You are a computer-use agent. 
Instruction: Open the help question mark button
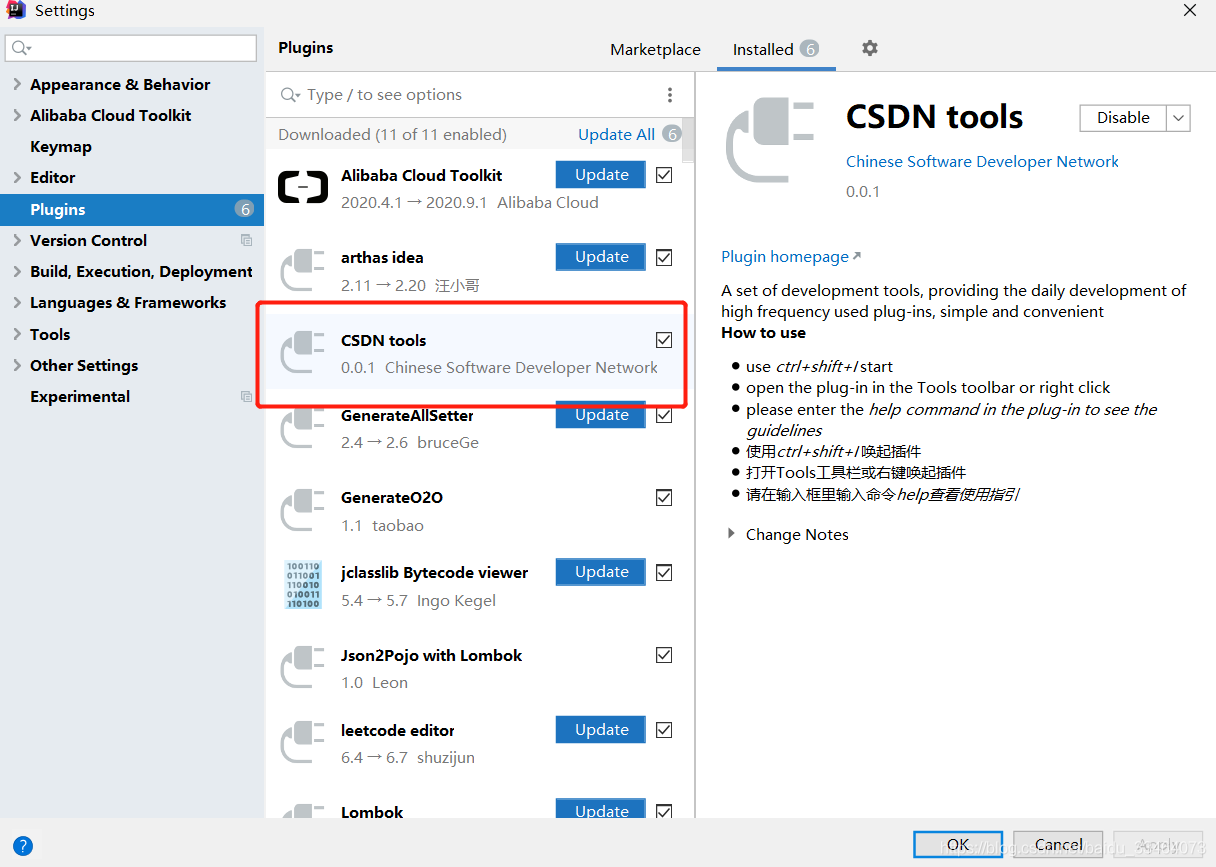[22, 846]
